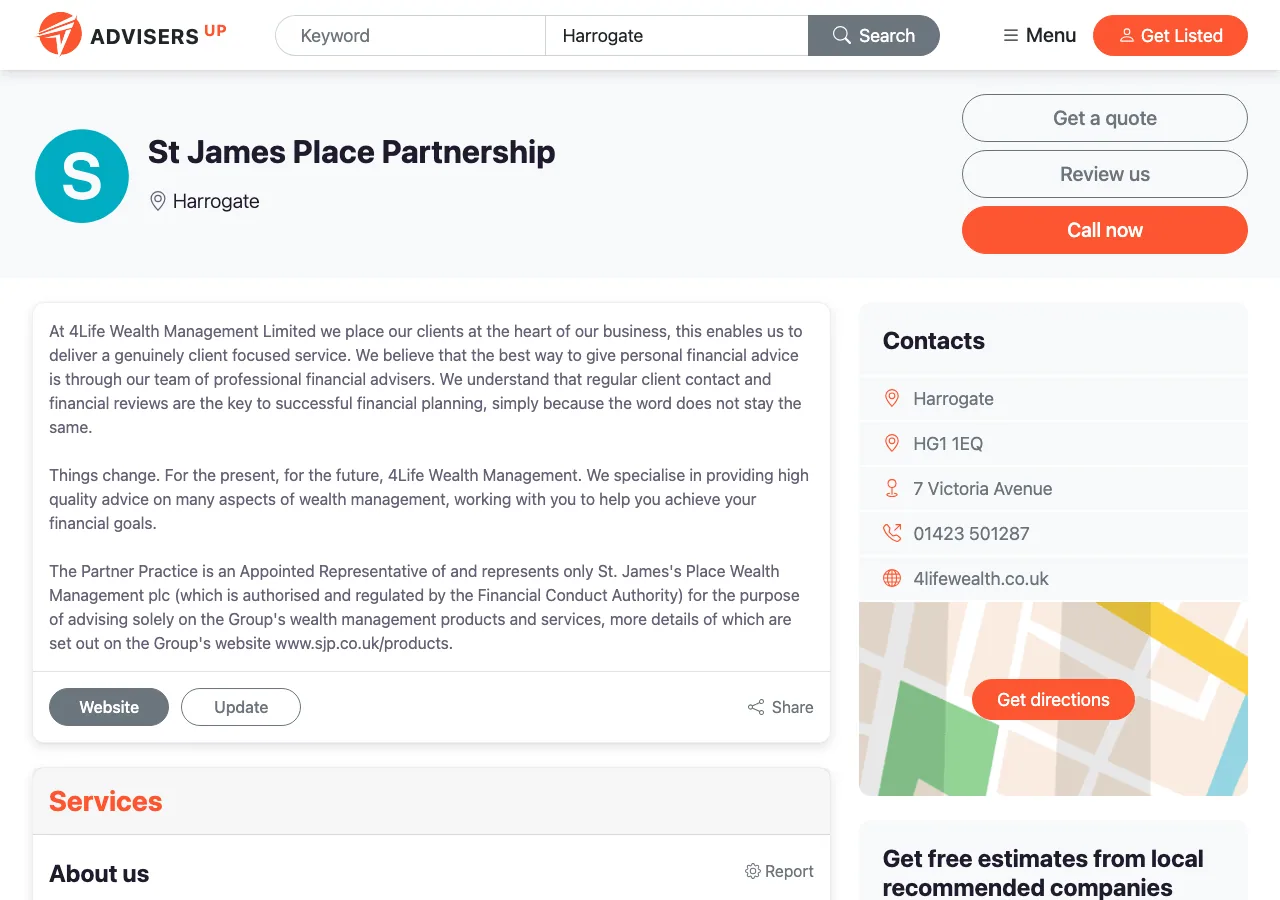This screenshot has height=900, width=1280.
Task: Click the Advisers UP logo icon
Action: pos(59,33)
